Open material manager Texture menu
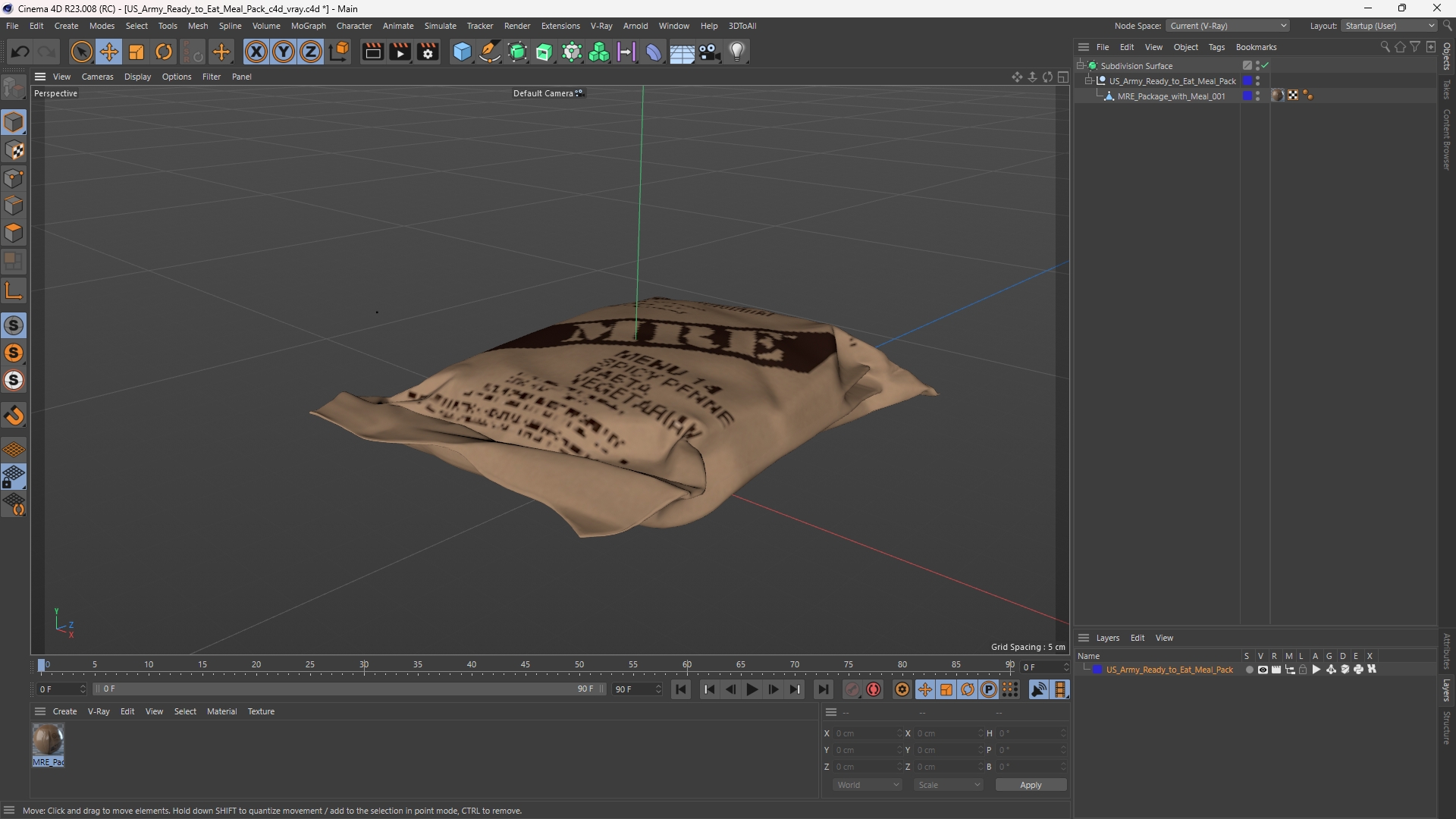Image resolution: width=1456 pixels, height=819 pixels. click(261, 711)
